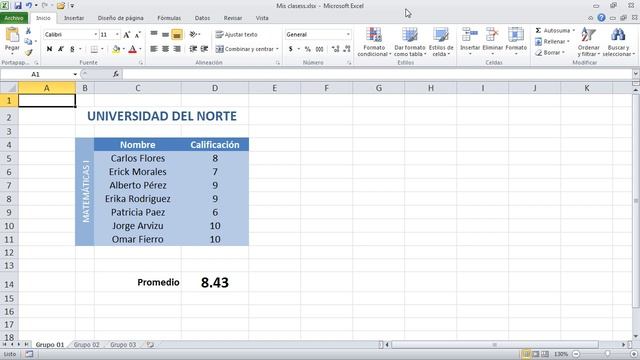
Task: Switch to Grupo 03 sheet tab
Action: (123, 345)
